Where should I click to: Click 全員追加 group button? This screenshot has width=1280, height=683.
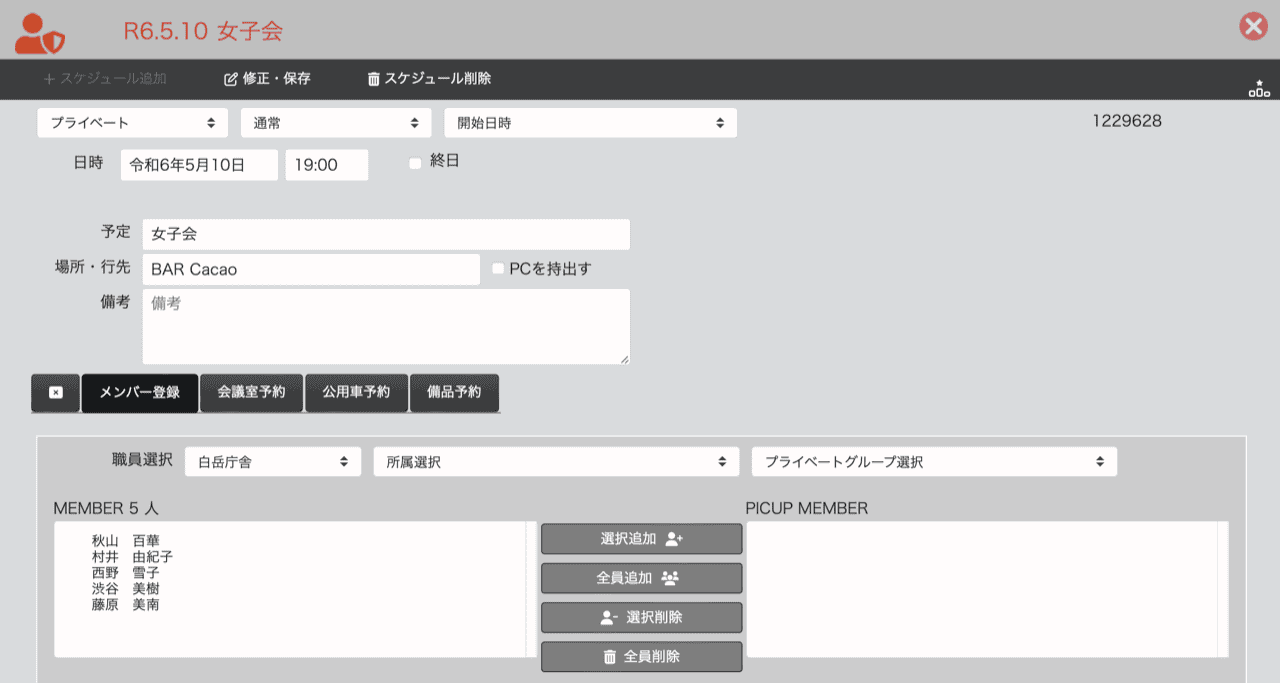tap(641, 578)
